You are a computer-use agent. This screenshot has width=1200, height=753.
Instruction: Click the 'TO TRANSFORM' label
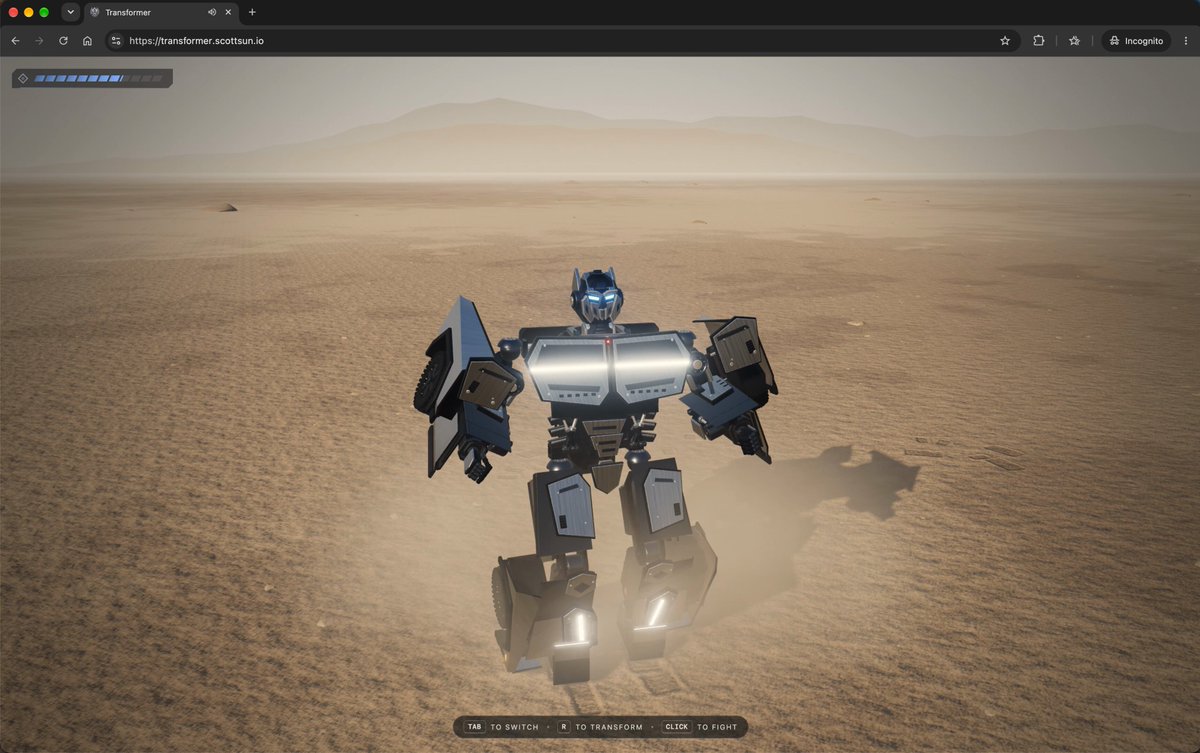[609, 727]
